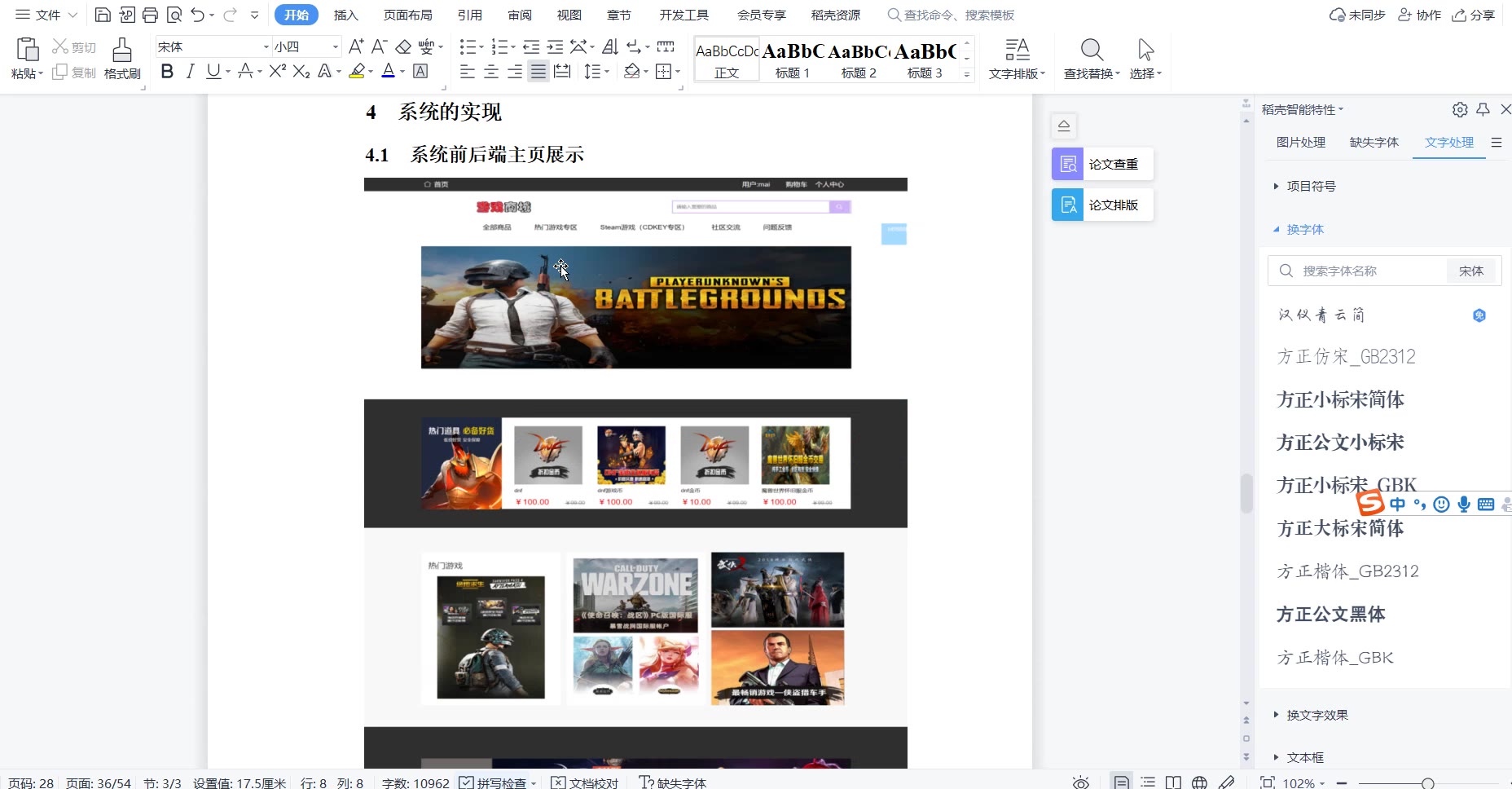This screenshot has height=789, width=1512.
Task: Increase font size with A+ icon
Action: coord(356,46)
